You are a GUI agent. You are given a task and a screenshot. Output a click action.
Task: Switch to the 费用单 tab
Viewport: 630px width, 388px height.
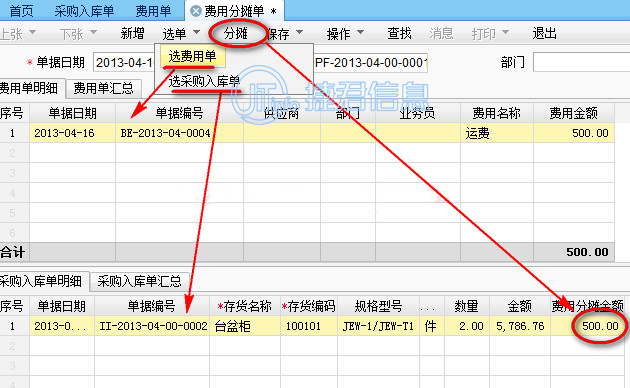pyautogui.click(x=153, y=11)
